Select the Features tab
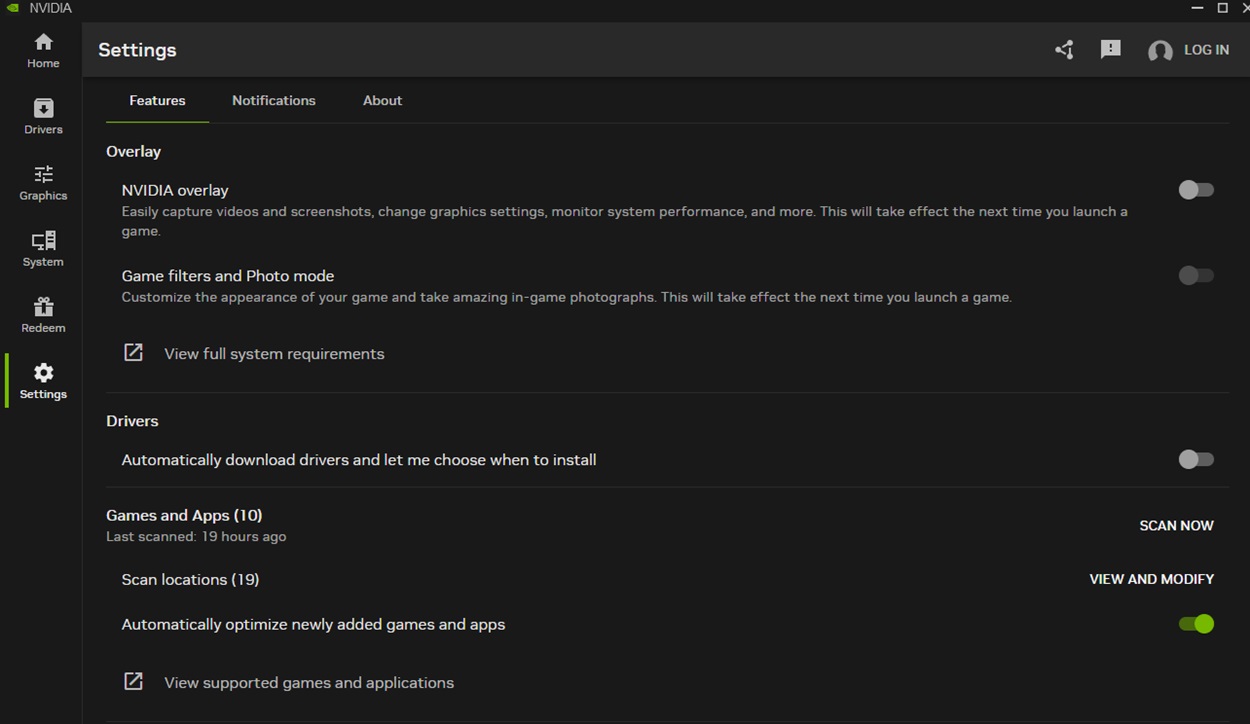Screen dimensions: 1250x724 [x=157, y=101]
